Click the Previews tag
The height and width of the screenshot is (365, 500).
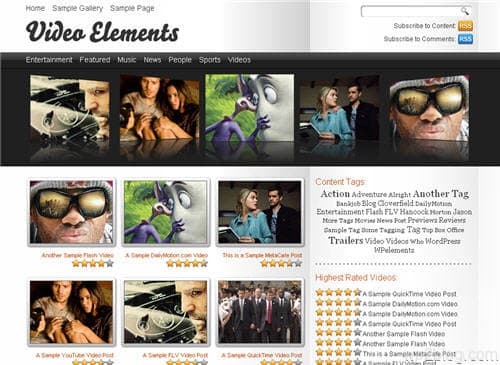coord(422,220)
